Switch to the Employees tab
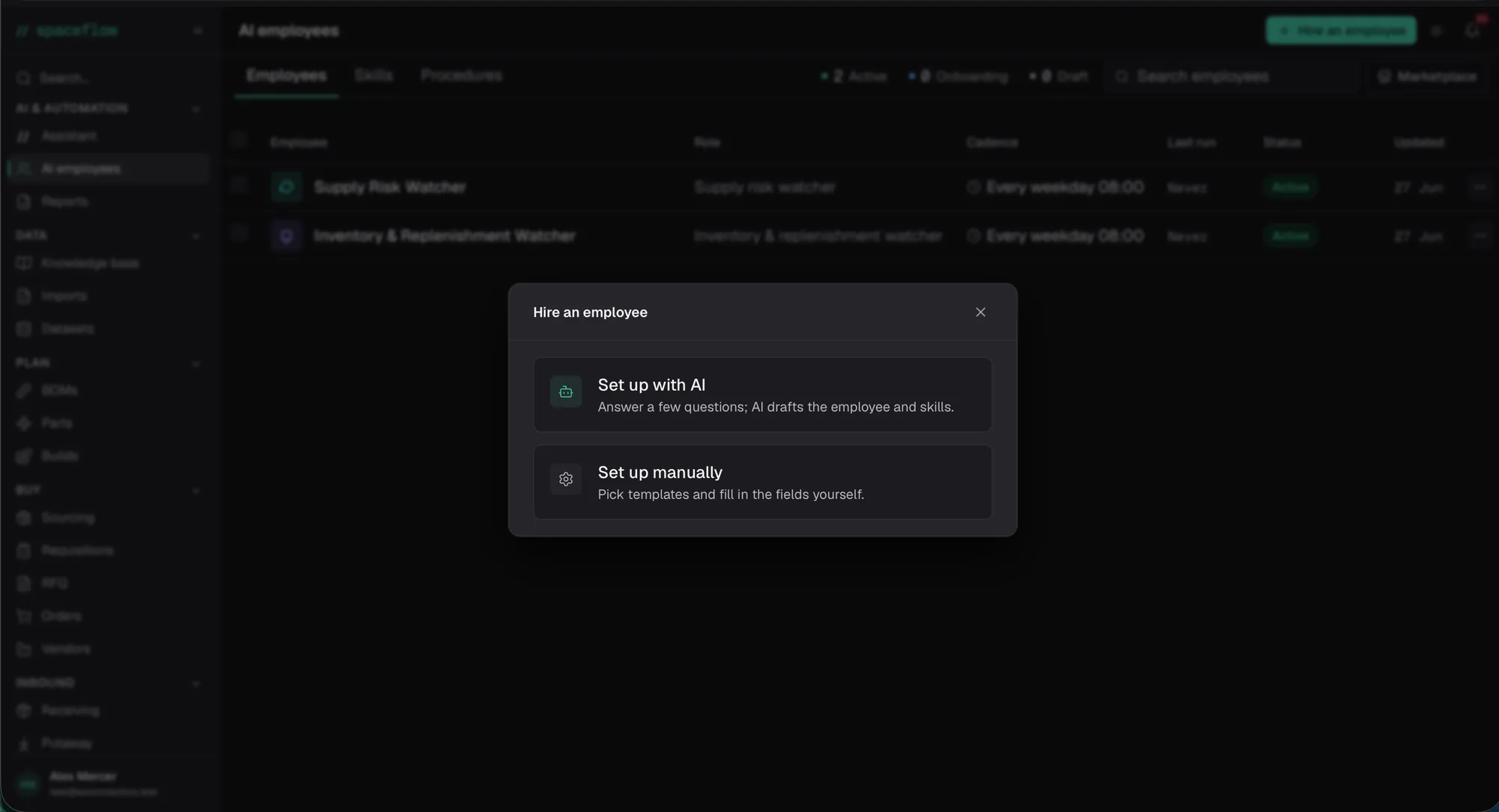This screenshot has width=1499, height=812. 286,76
